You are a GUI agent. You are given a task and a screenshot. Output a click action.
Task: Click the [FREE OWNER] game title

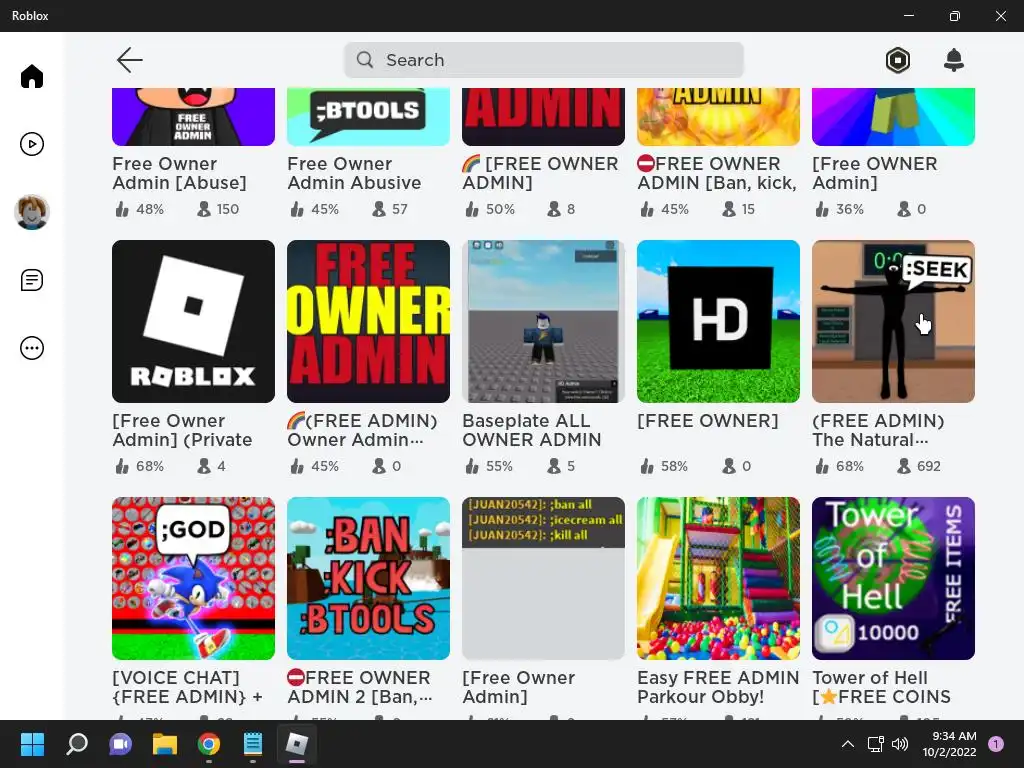point(708,421)
